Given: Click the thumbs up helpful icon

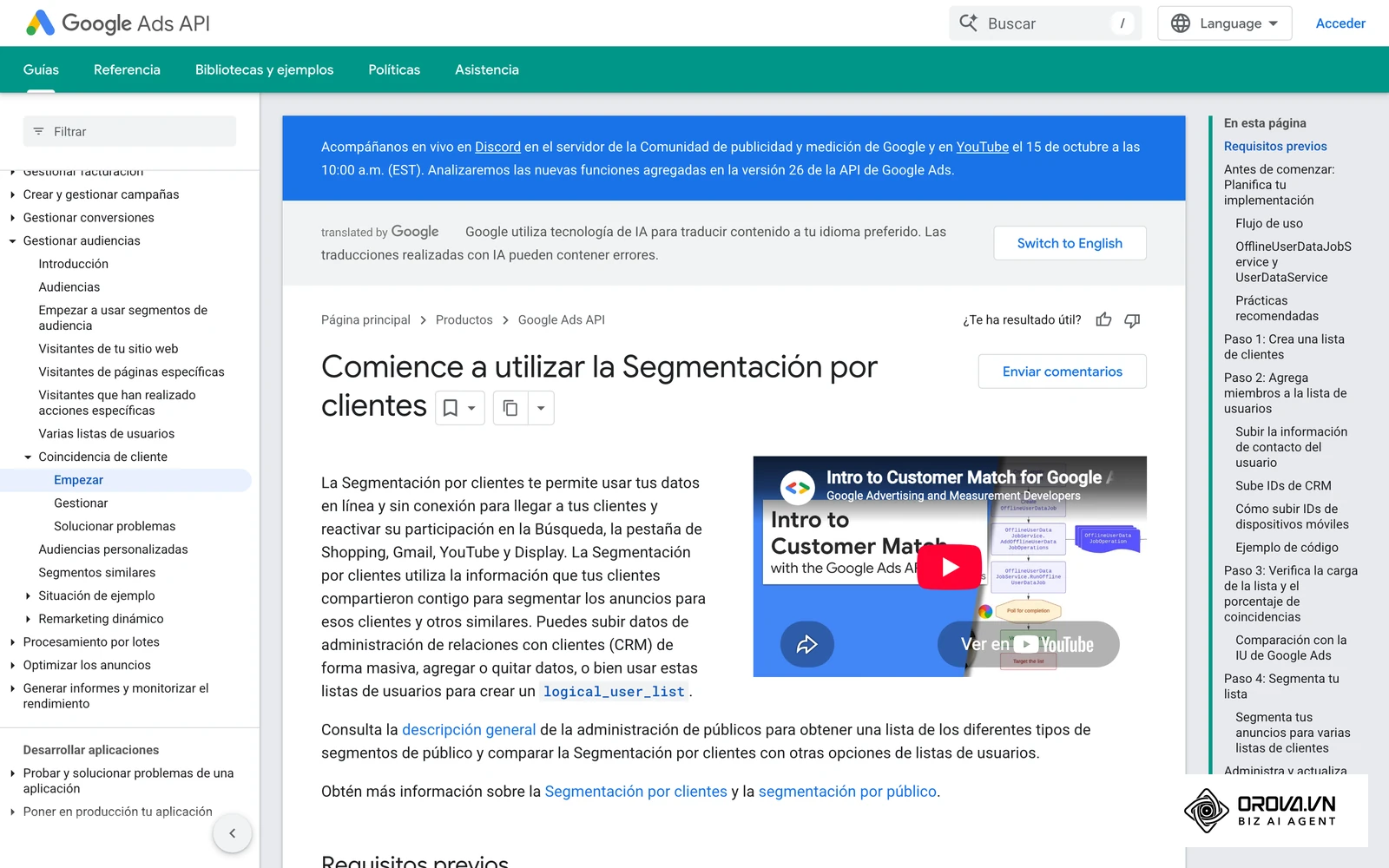Looking at the screenshot, I should click(x=1103, y=320).
